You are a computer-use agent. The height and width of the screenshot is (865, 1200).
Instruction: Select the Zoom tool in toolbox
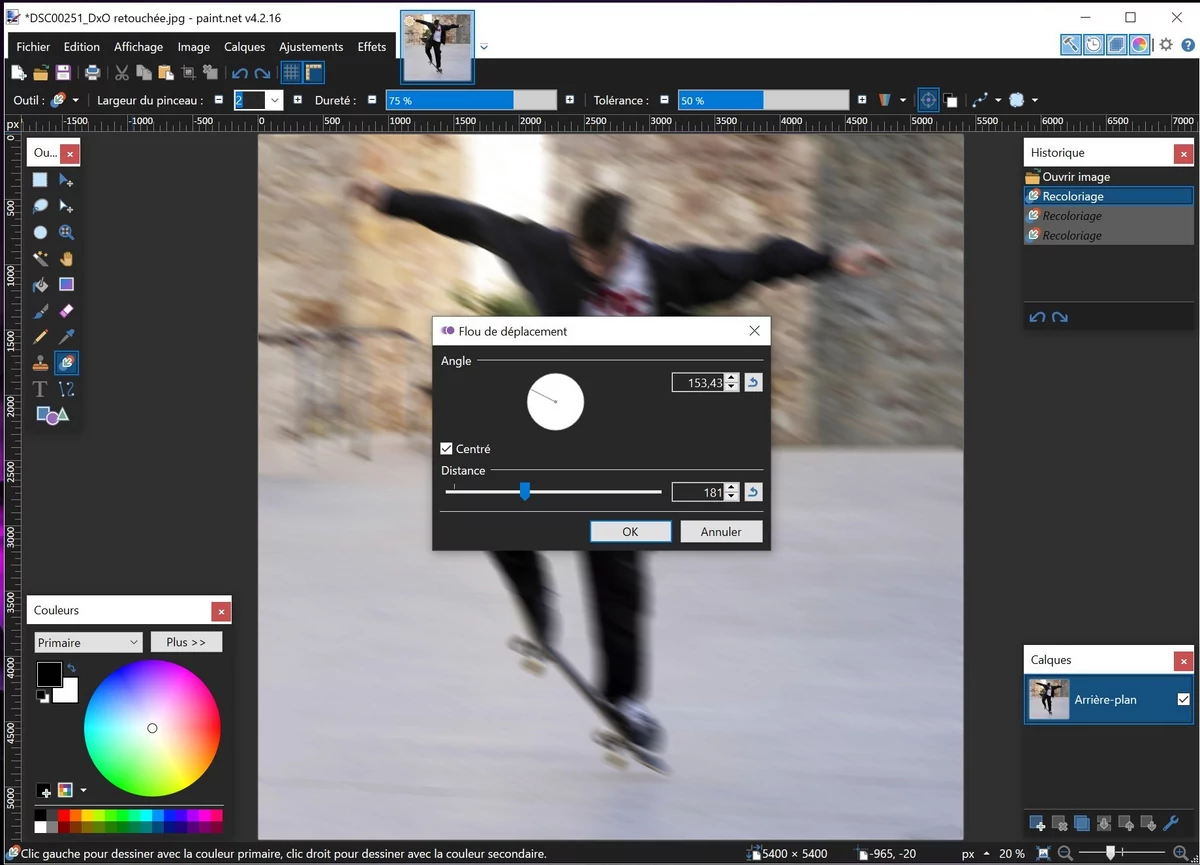[x=66, y=232]
